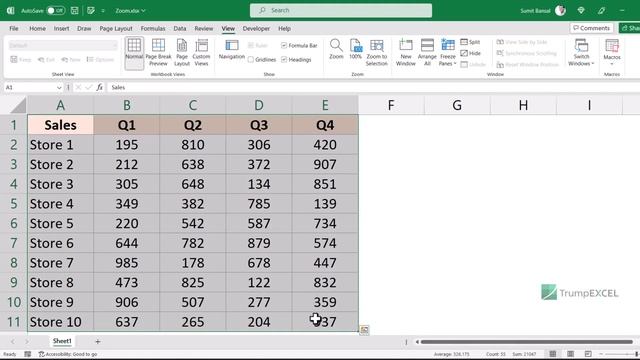Click the horizontal scrollbar
Screen dimensions: 640x360
[527, 342]
